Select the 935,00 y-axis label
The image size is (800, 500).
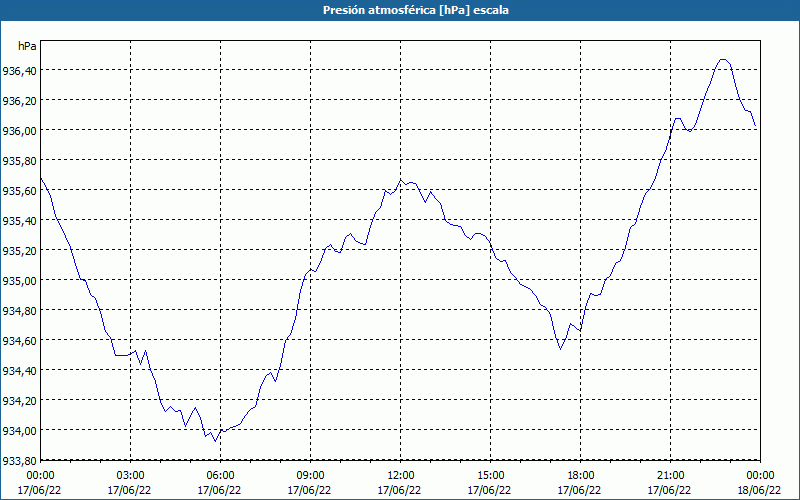tap(19, 281)
